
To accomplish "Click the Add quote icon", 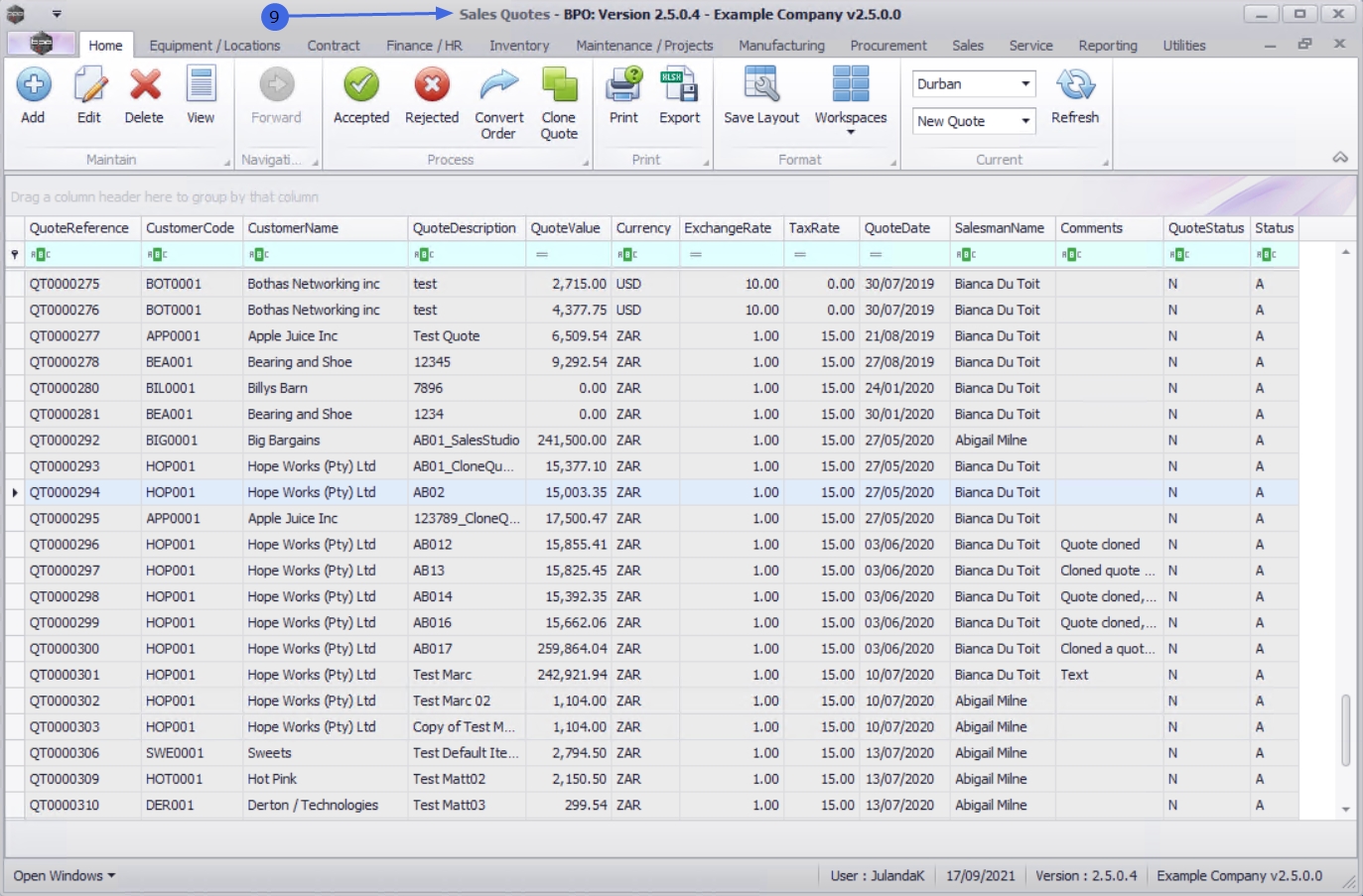I will click(33, 86).
